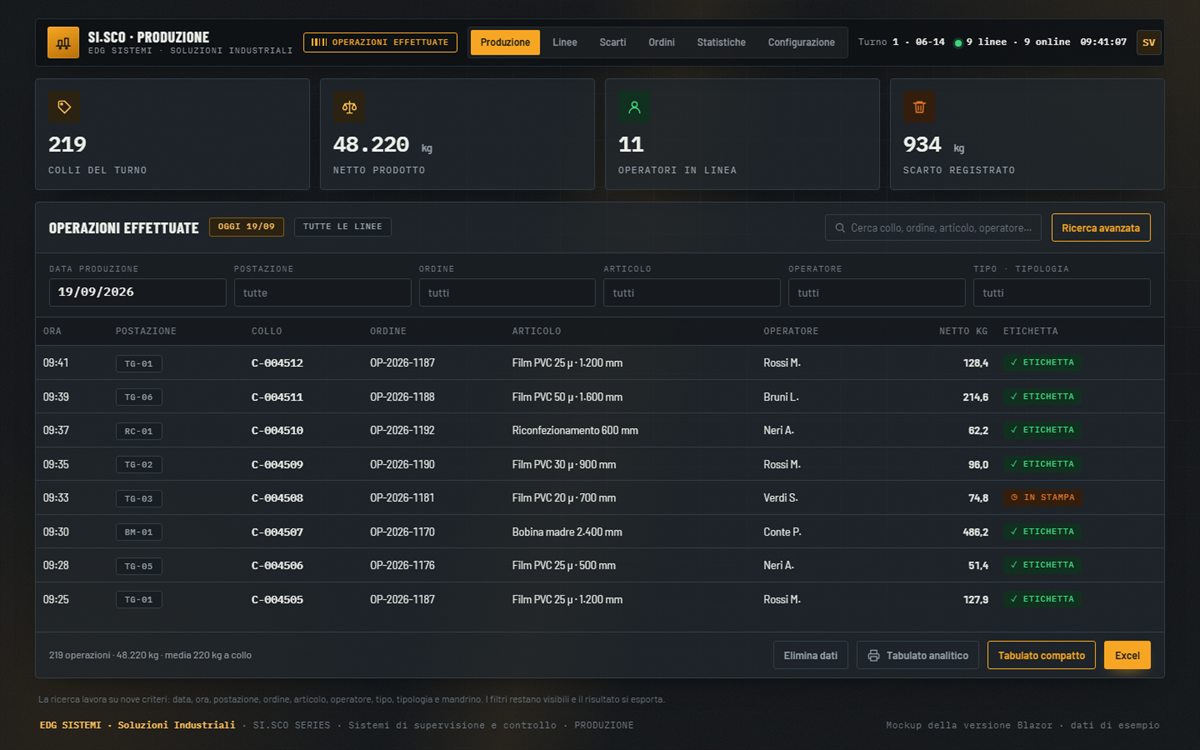The image size is (1200, 750).
Task: Toggle the OGGI 19/09 filter chip
Action: (246, 227)
